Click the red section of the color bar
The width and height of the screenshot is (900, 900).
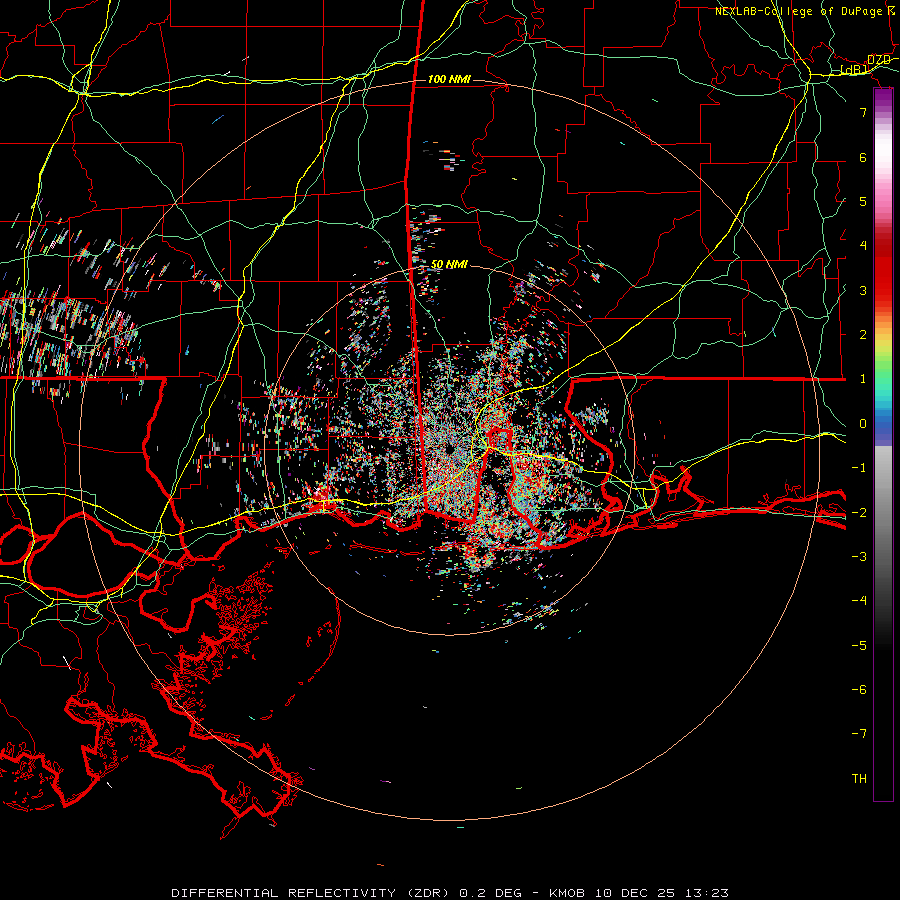click(x=883, y=270)
